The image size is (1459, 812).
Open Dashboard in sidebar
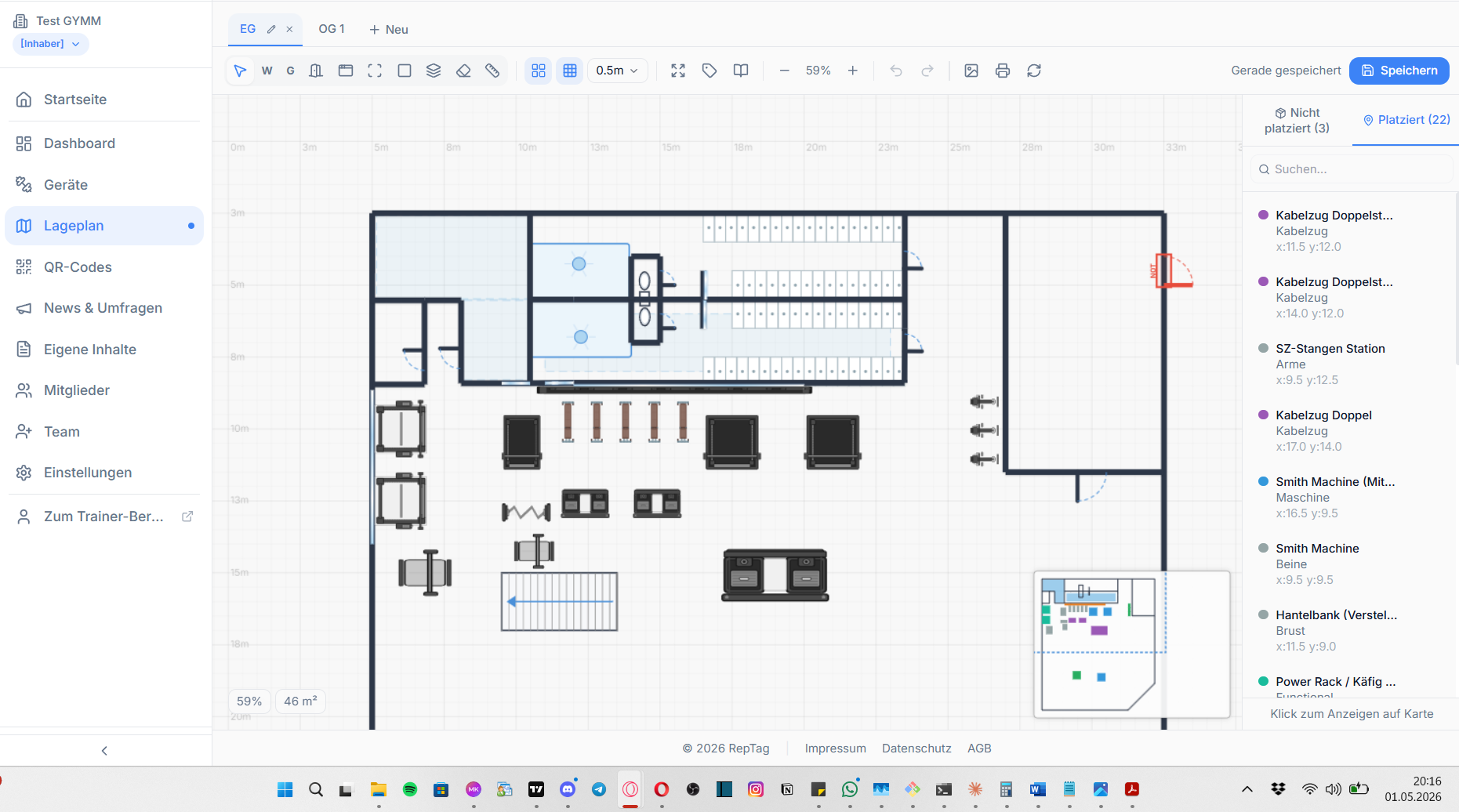(104, 143)
